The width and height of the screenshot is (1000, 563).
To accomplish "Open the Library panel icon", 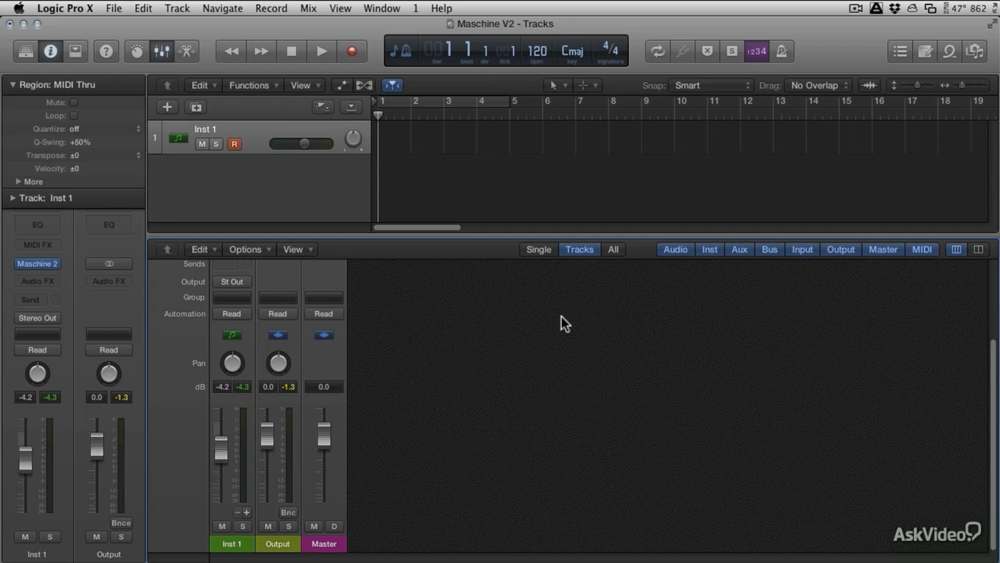I will tap(25, 51).
